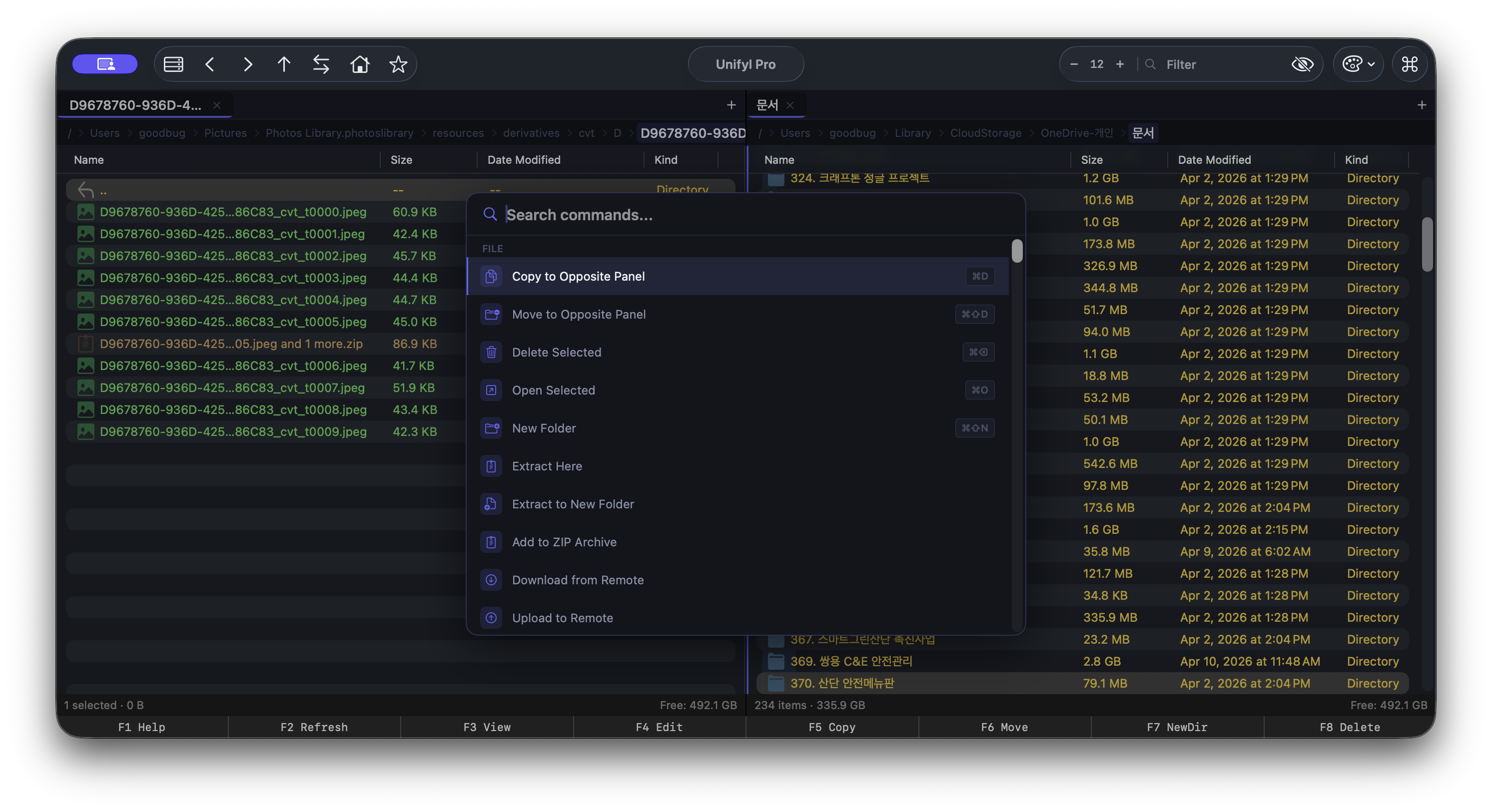
Task: Toggle the purple panel mode button
Action: click(105, 64)
